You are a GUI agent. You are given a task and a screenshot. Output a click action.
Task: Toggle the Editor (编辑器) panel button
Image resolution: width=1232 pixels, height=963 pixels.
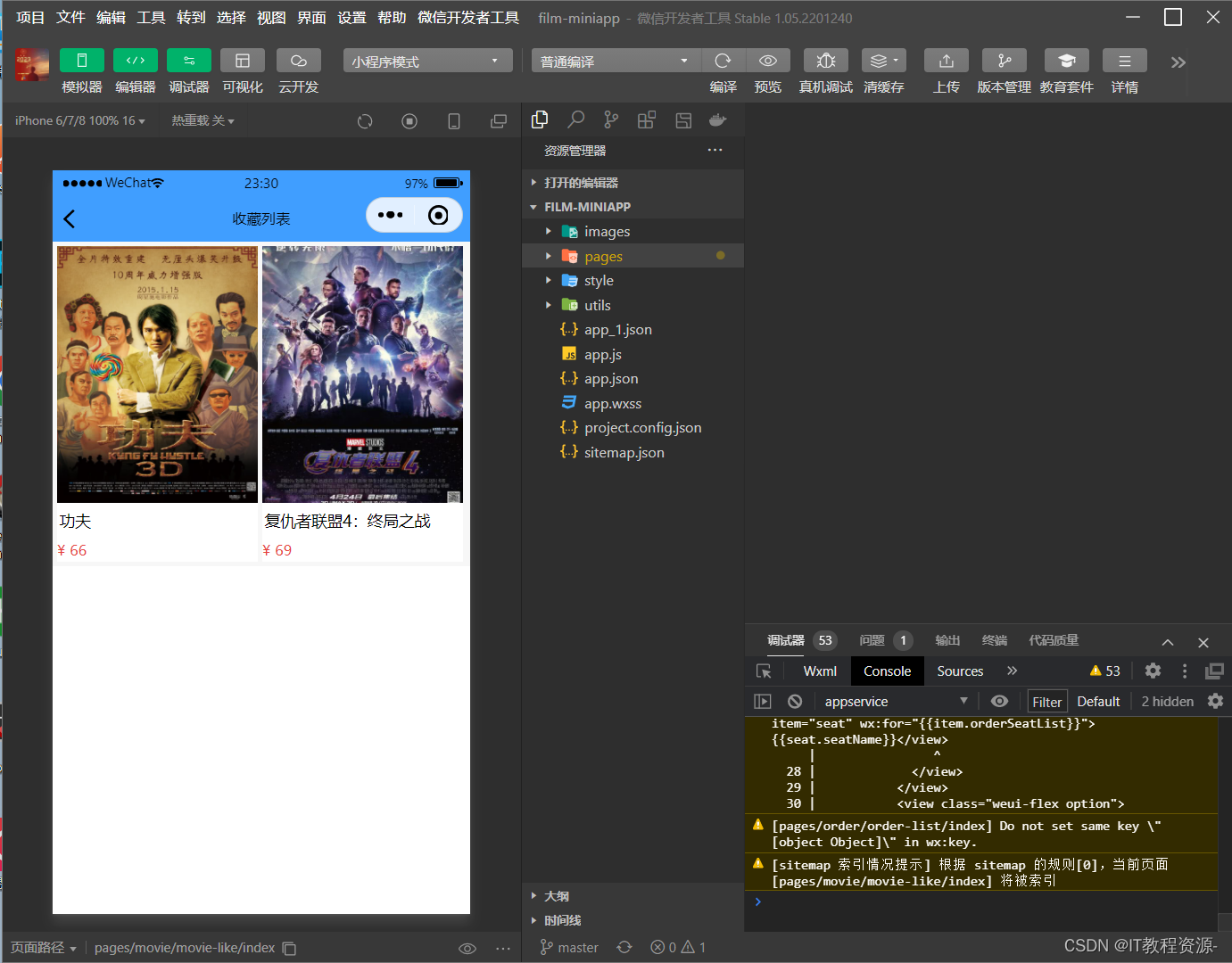136,61
